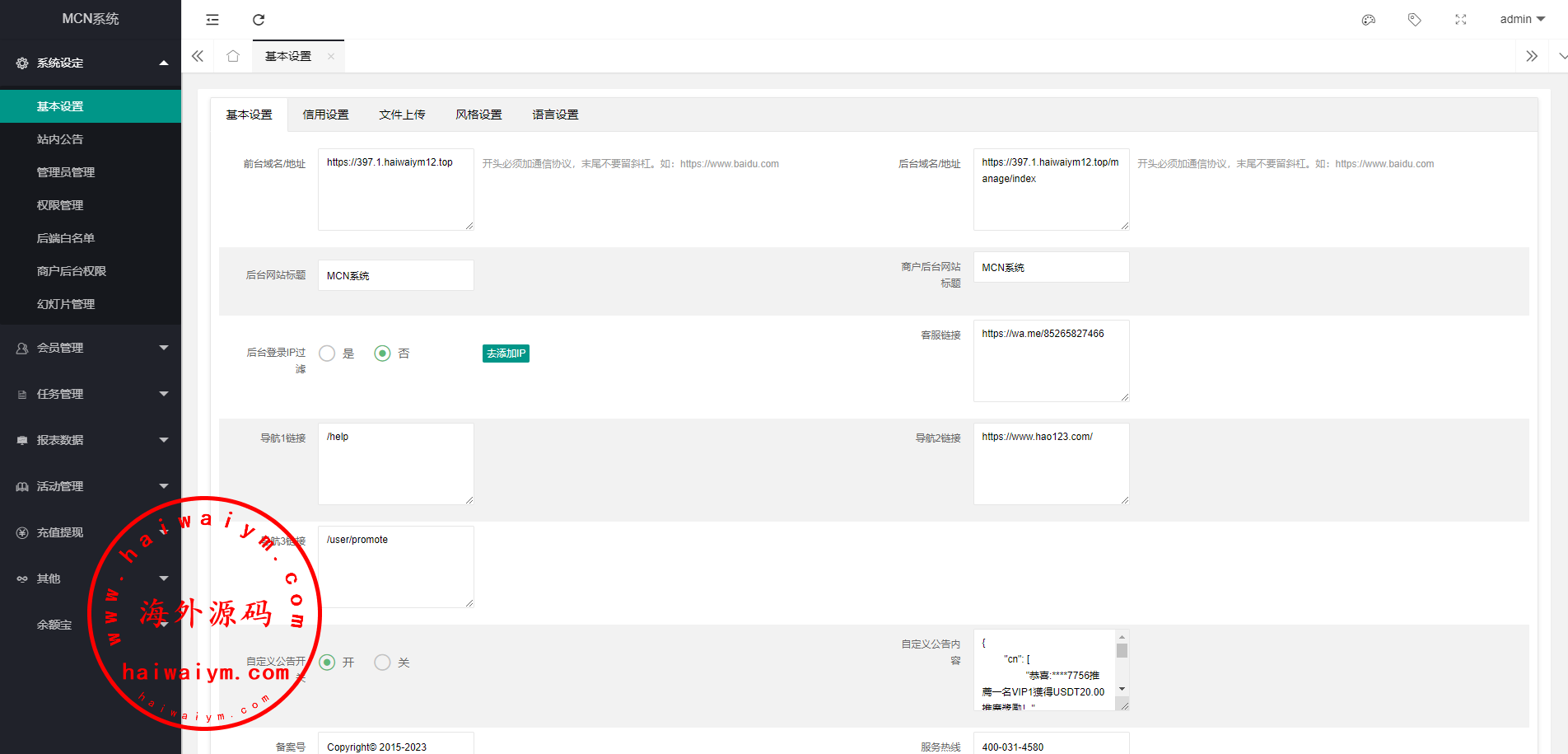
Task: Switch to the 信用设置 tab
Action: [x=325, y=115]
